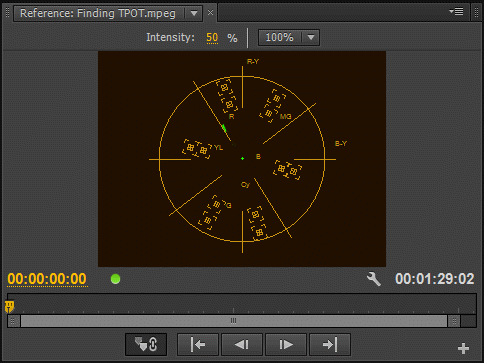The height and width of the screenshot is (363, 484).
Task: Step back one frame
Action: click(242, 344)
